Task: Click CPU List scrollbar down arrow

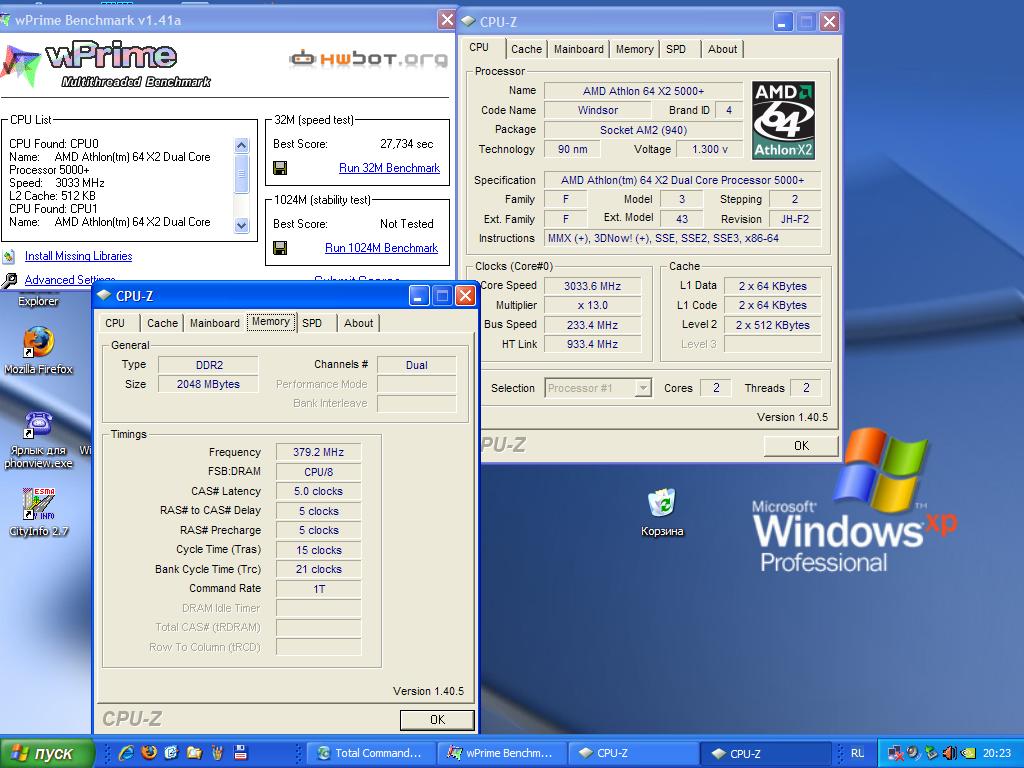Action: [242, 225]
